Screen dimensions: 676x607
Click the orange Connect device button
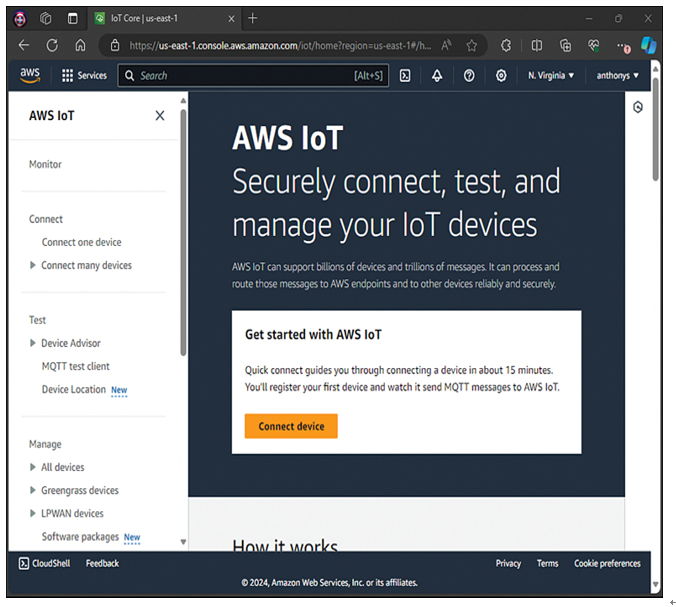(x=291, y=426)
